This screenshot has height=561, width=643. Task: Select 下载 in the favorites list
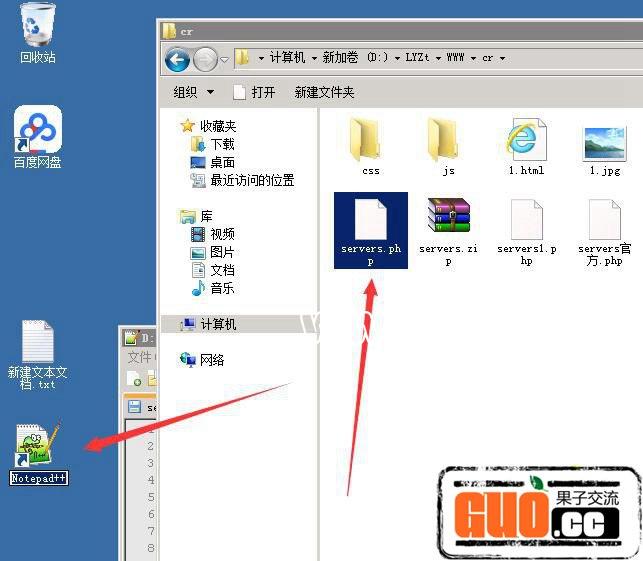(222, 144)
